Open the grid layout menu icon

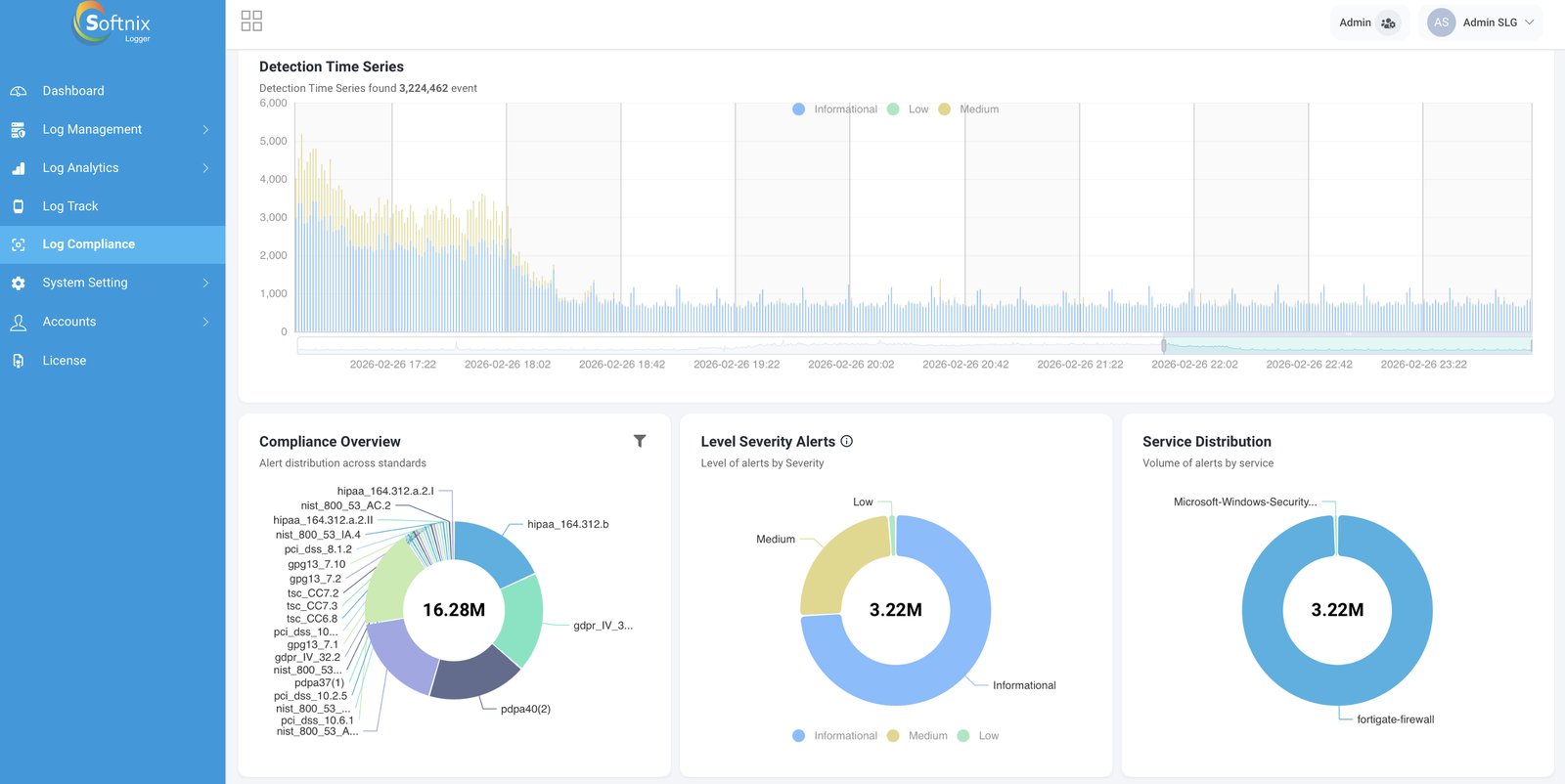(x=251, y=22)
